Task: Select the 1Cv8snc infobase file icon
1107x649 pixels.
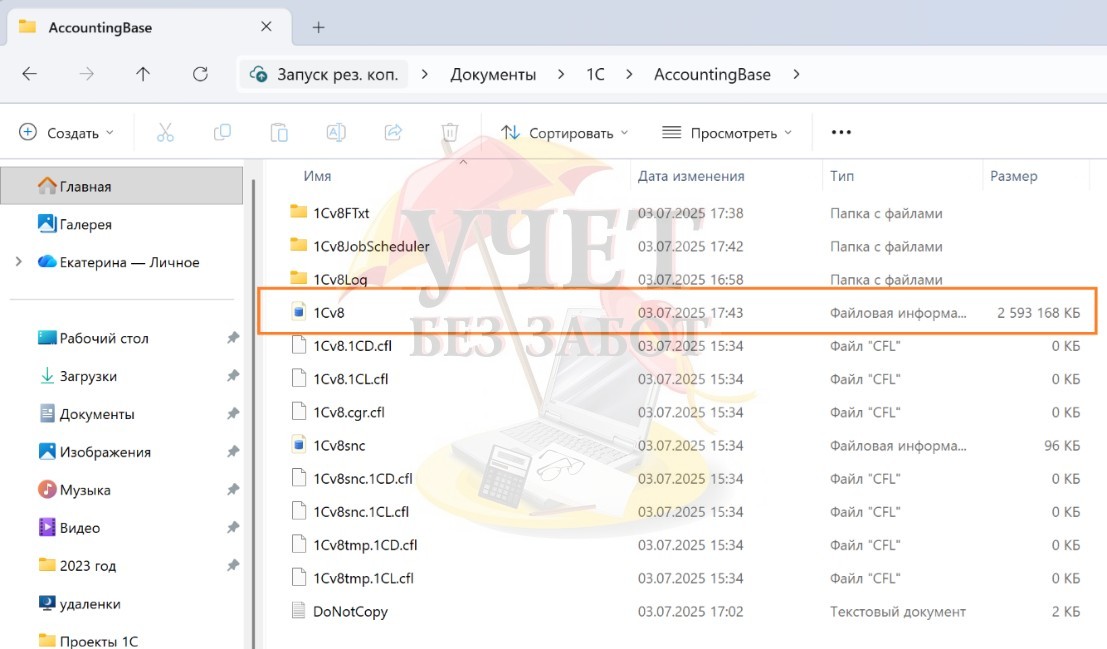Action: pyautogui.click(x=299, y=444)
